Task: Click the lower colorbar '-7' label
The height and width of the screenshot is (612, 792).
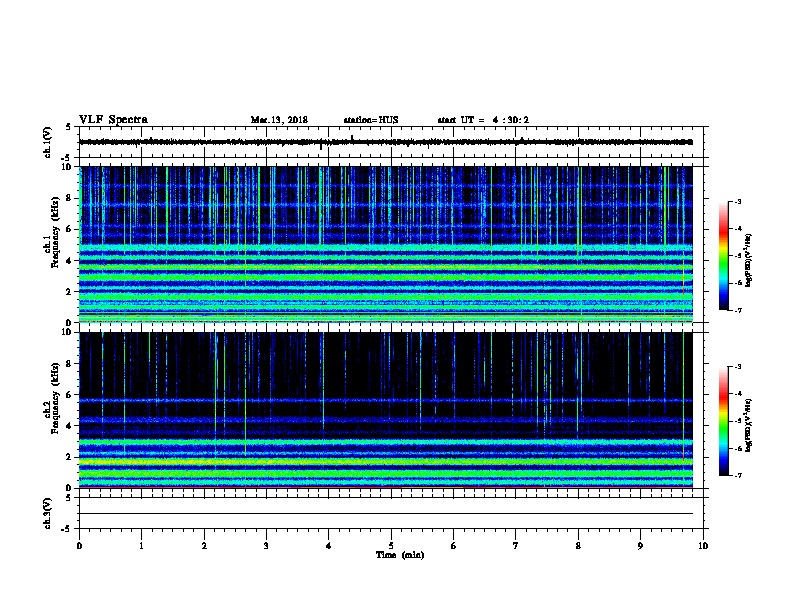Action: (x=737, y=476)
